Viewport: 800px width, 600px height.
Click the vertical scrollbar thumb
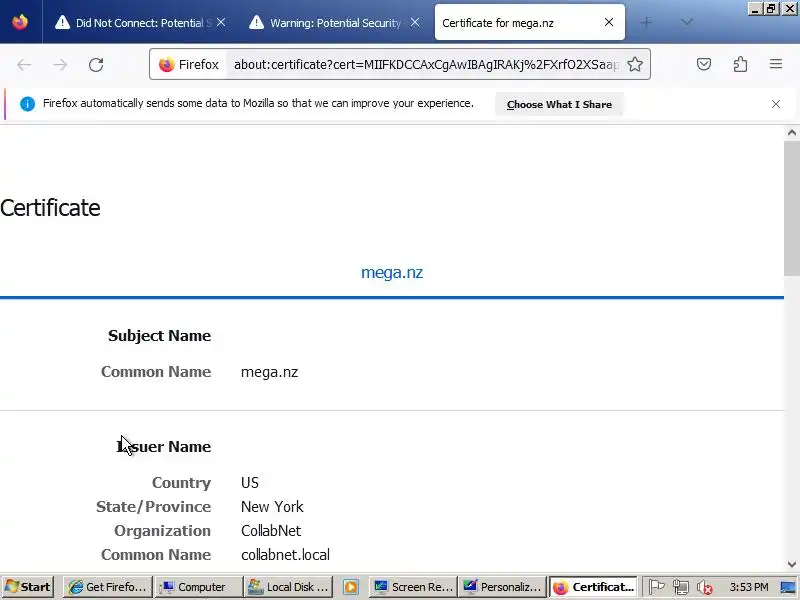click(791, 207)
